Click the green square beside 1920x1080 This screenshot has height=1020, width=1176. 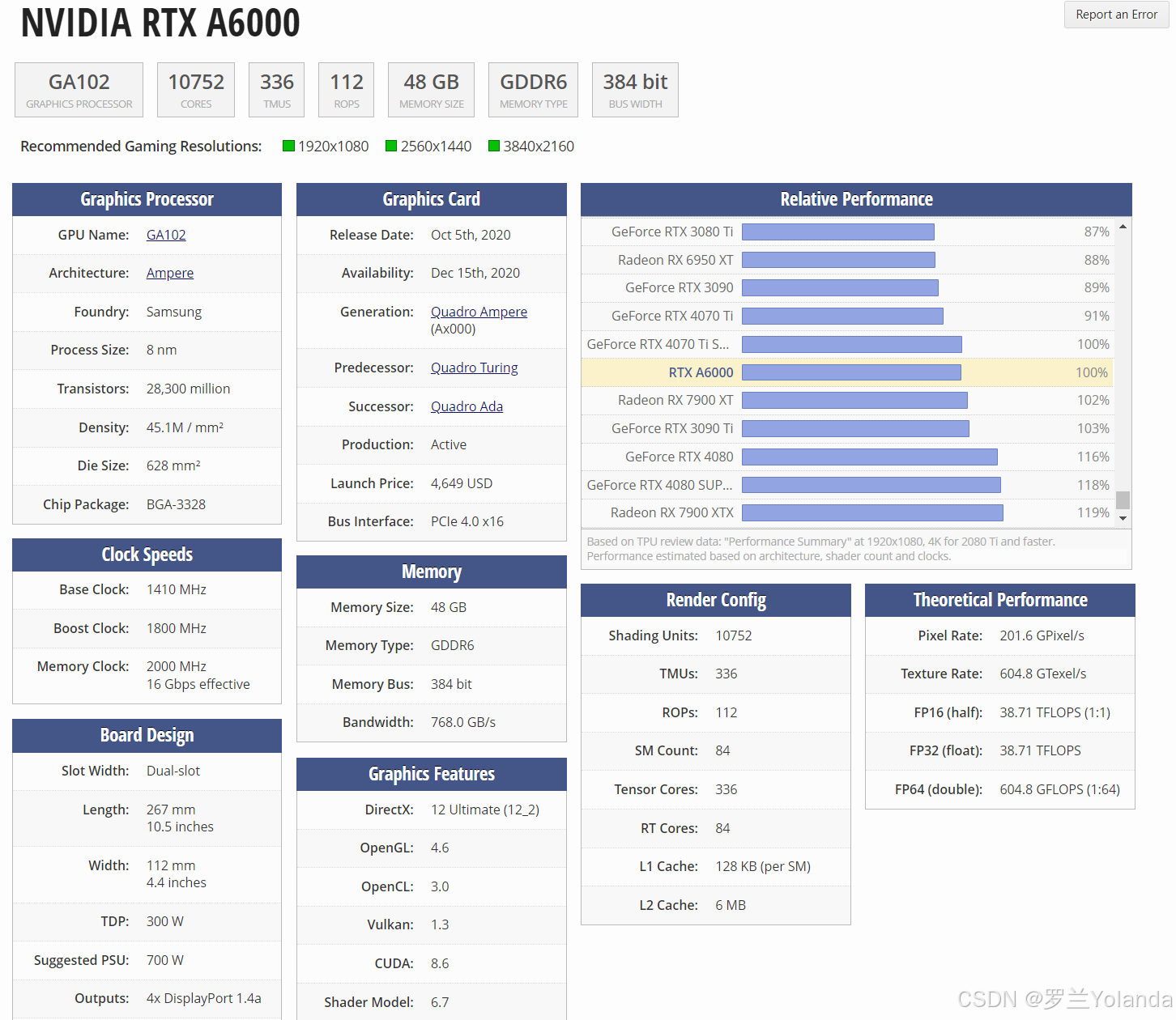point(288,146)
